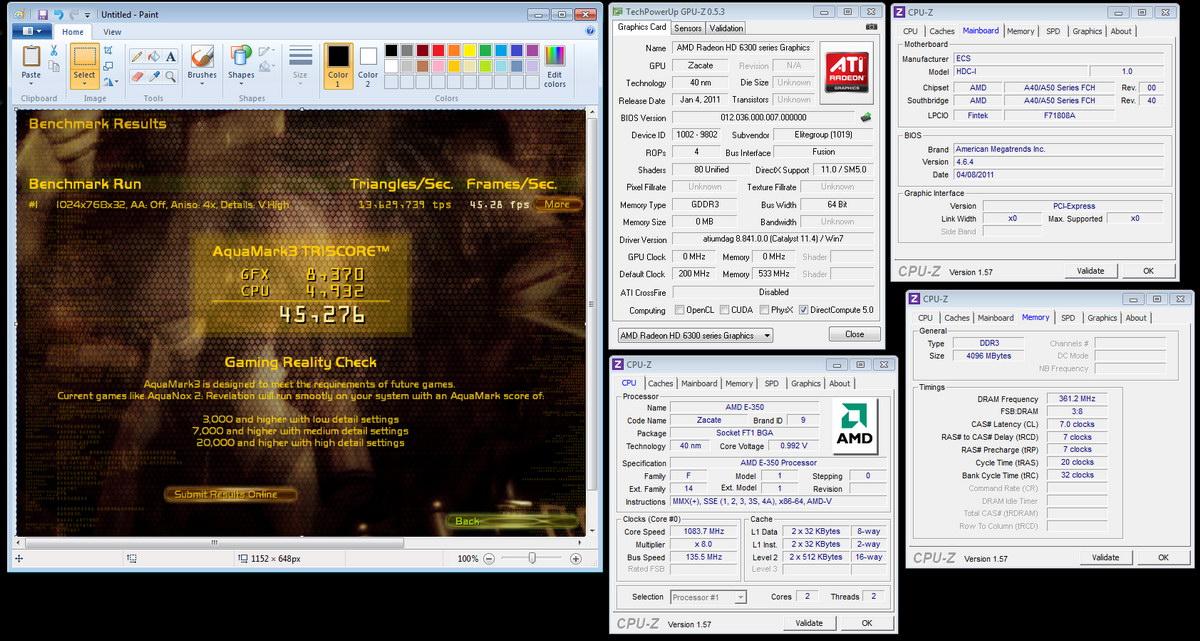Enable the OpenCL checkbox in GPU-Z
This screenshot has width=1200, height=641.
pyautogui.click(x=680, y=310)
